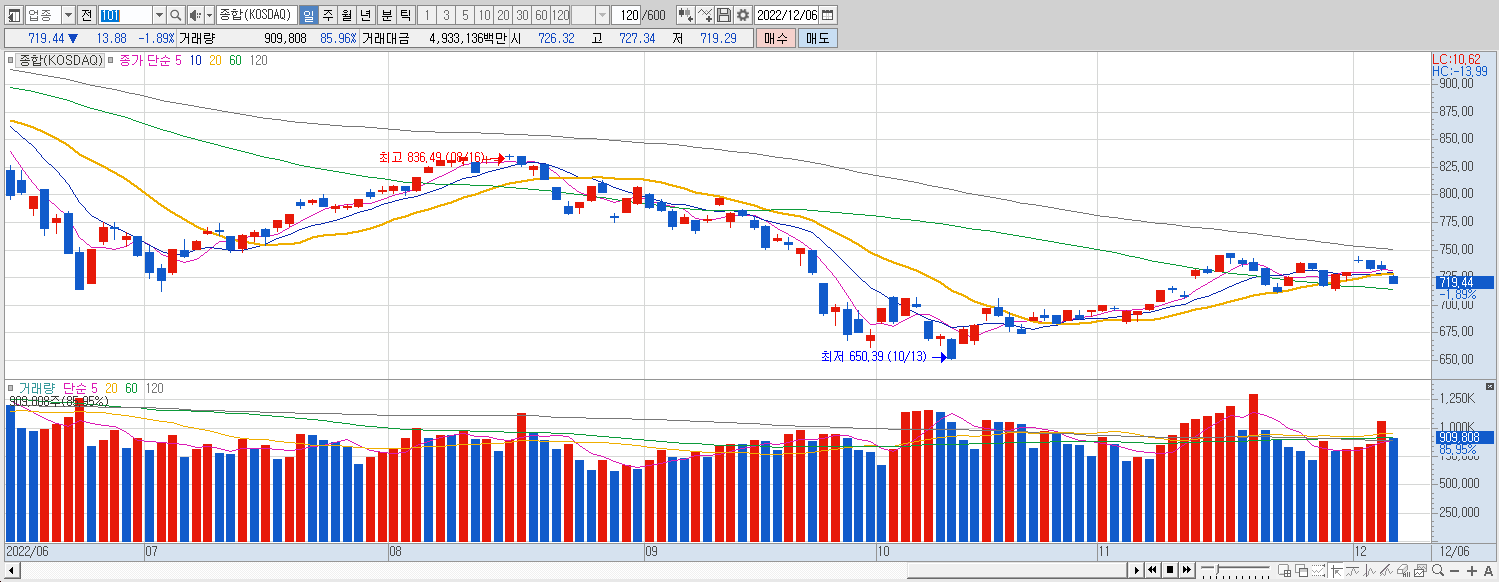Click the fast-forward button in chart replay
Viewport: 1499px width, 582px height.
[x=1186, y=570]
